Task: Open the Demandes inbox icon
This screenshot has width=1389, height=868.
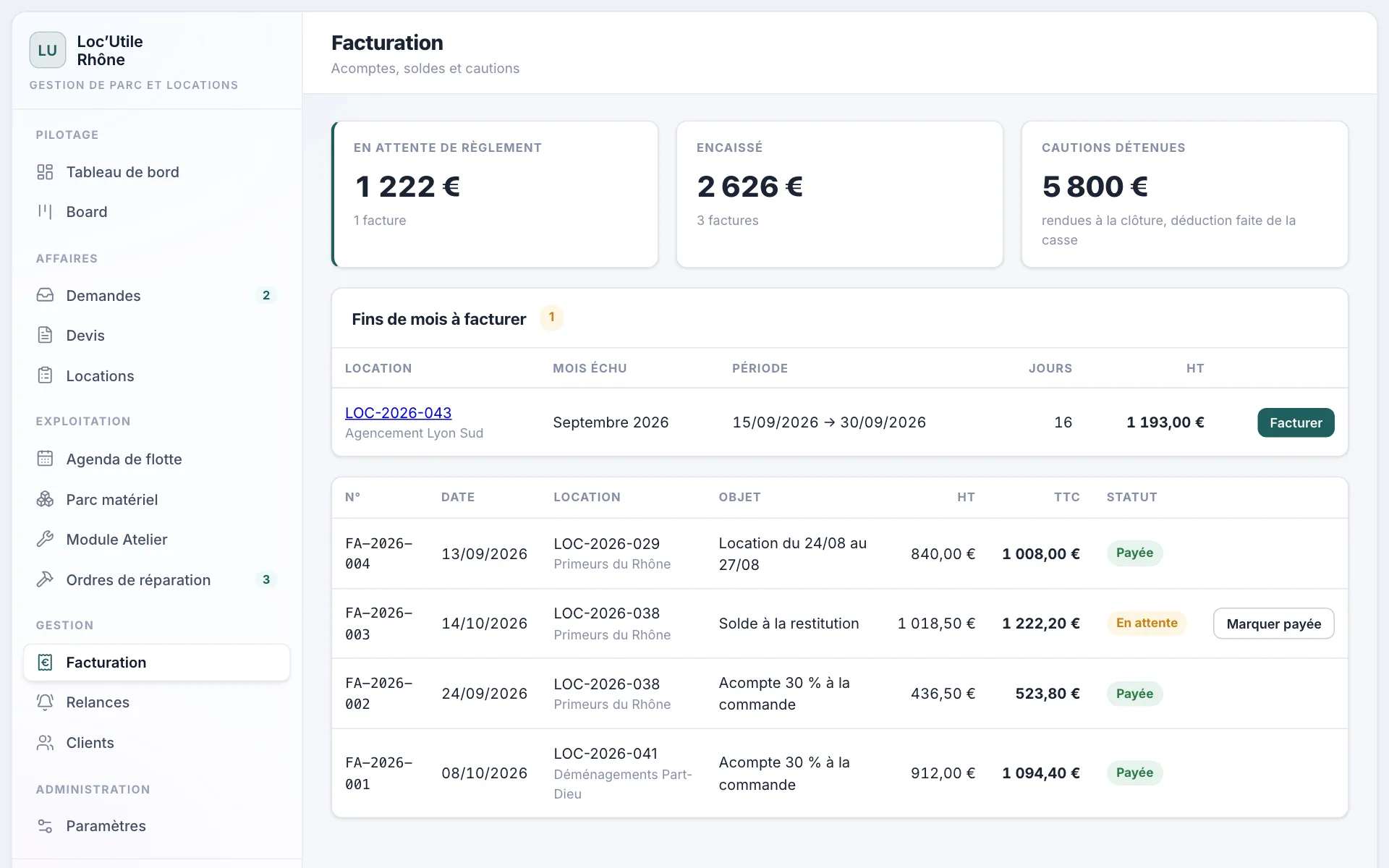Action: tap(45, 295)
